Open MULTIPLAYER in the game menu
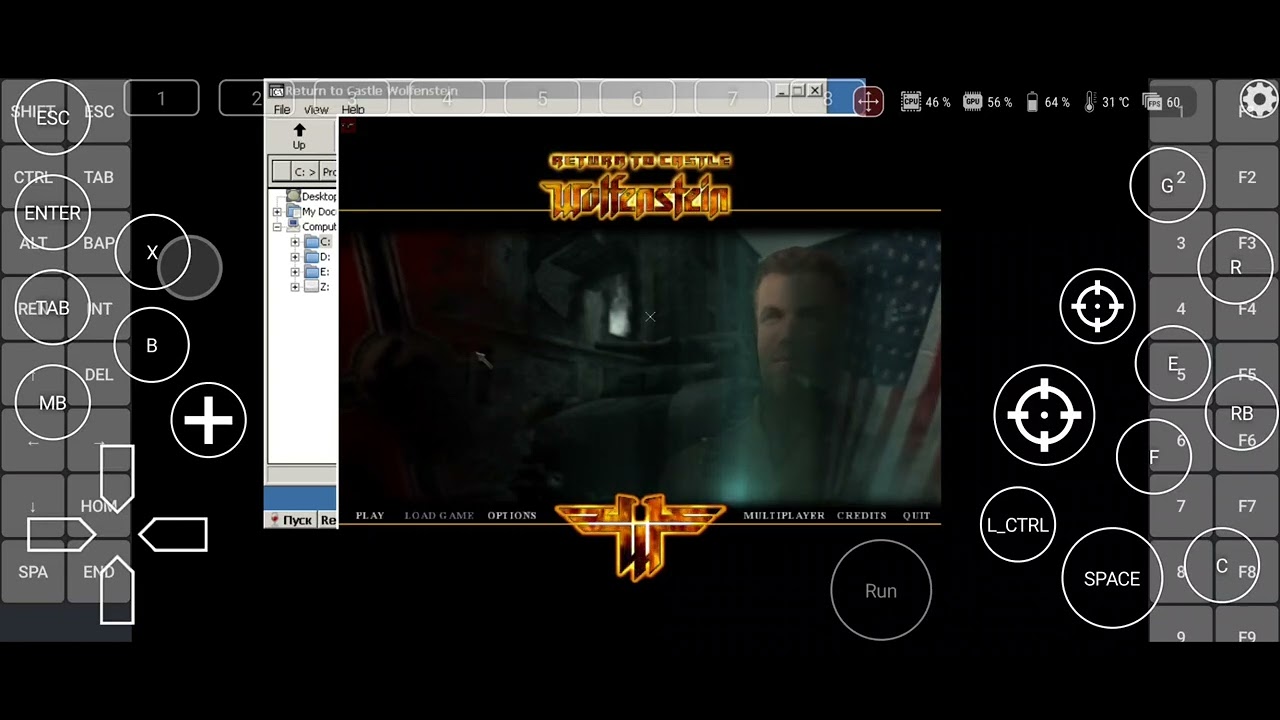1280x720 pixels. click(784, 515)
